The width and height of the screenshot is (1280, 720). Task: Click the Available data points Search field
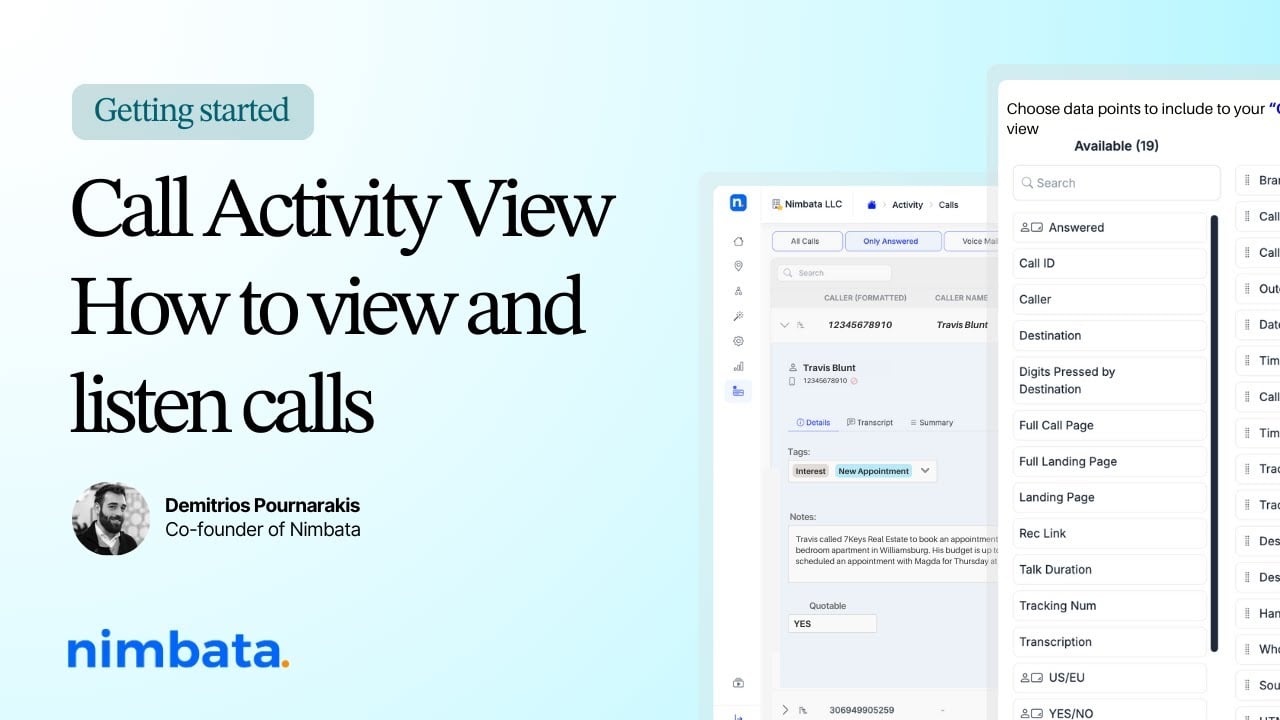click(x=1117, y=183)
